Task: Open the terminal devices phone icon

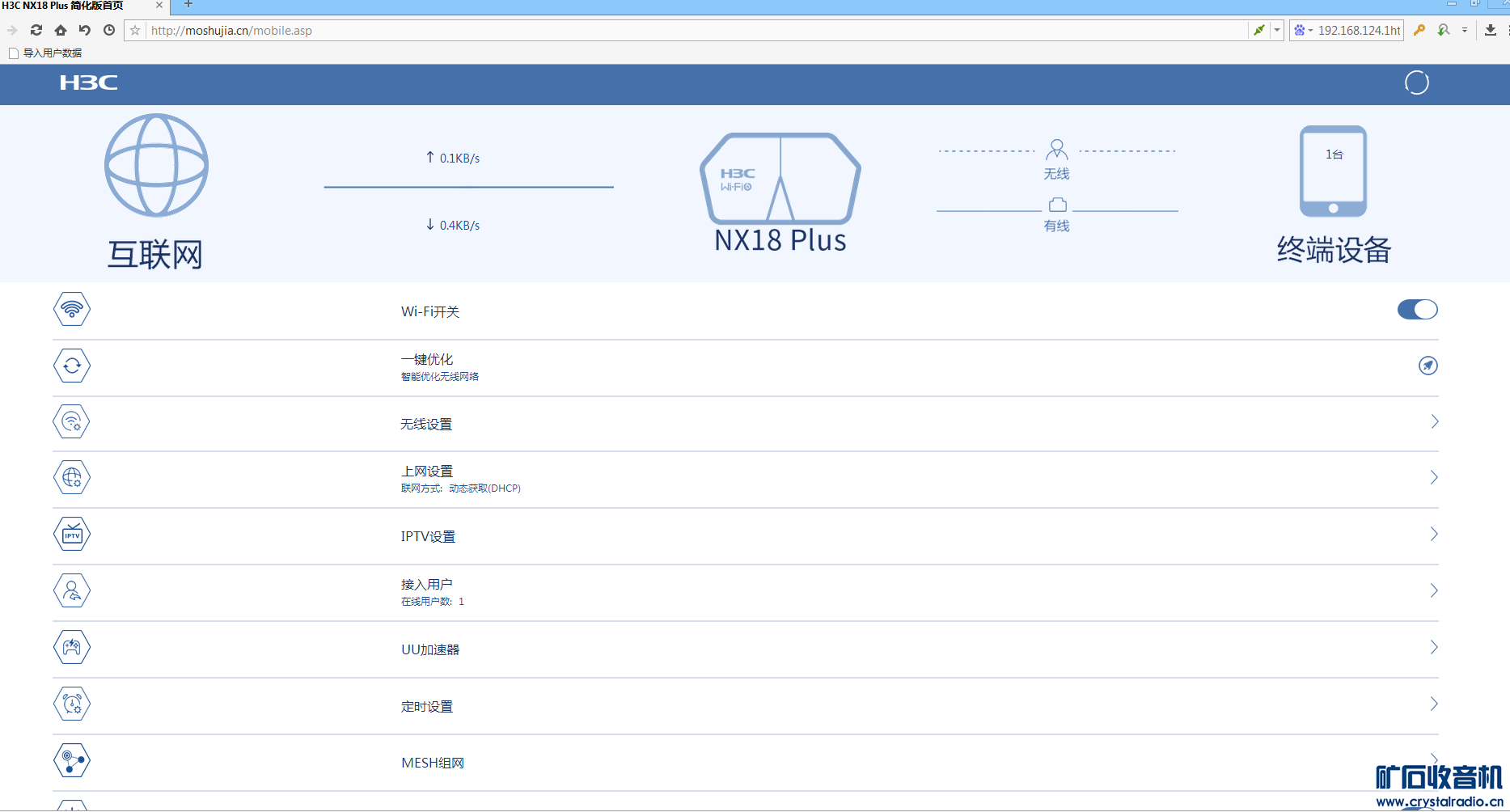Action: tap(1333, 171)
